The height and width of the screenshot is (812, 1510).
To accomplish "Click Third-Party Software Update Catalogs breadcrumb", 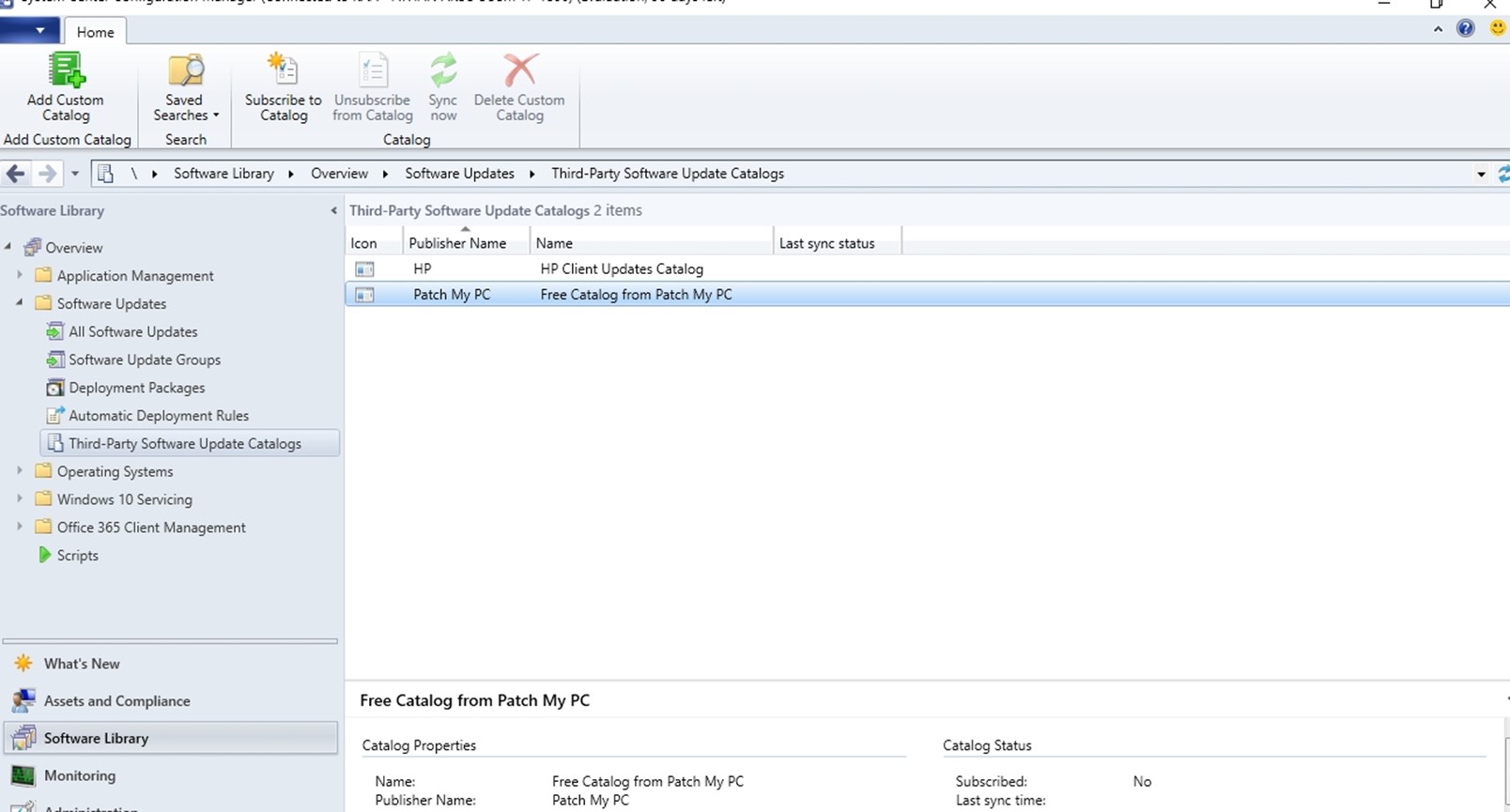I will [x=668, y=174].
